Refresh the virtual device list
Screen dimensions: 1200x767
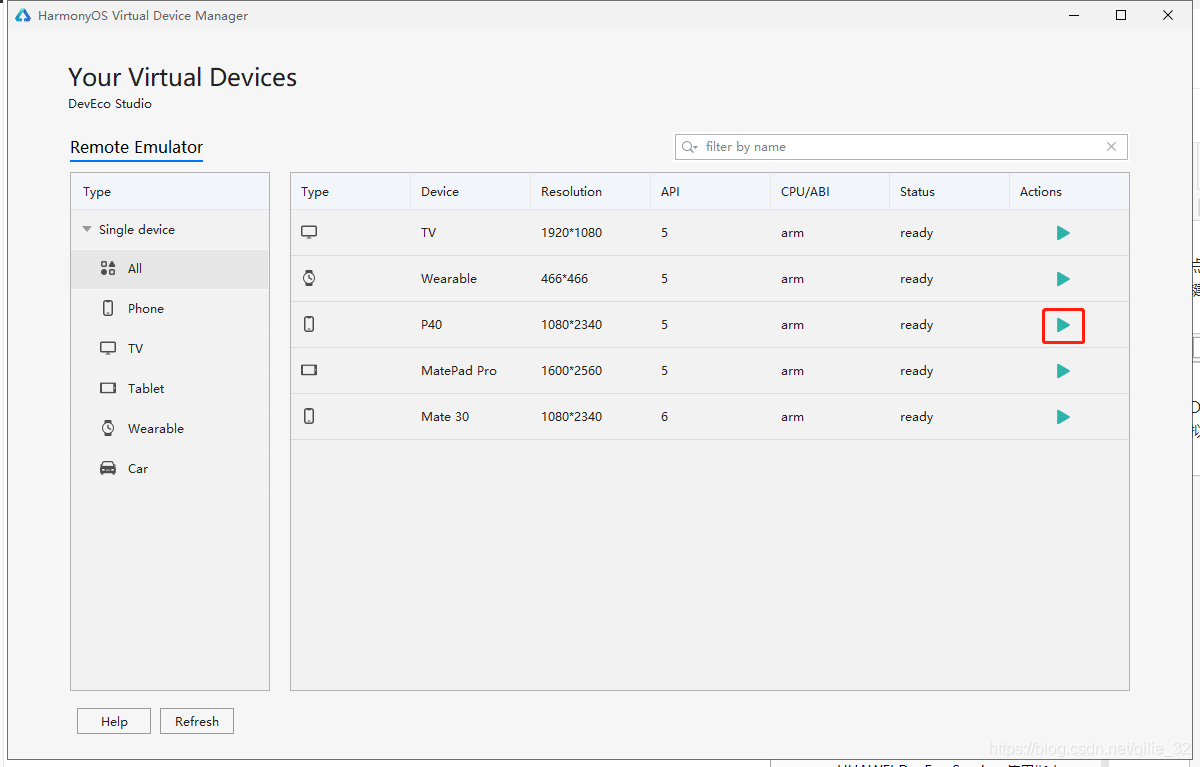click(x=197, y=721)
